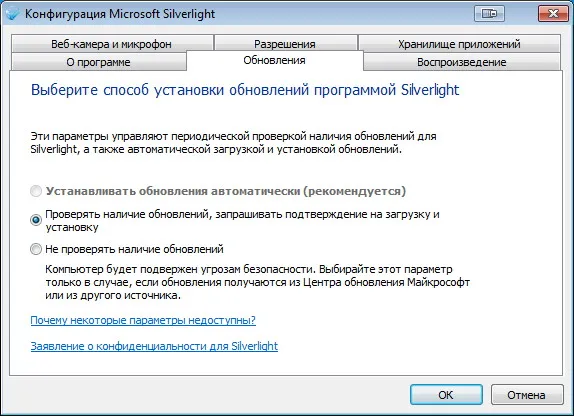Image resolution: width=574 pixels, height=416 pixels.
Task: Switch to the О программе tab
Action: click(99, 62)
